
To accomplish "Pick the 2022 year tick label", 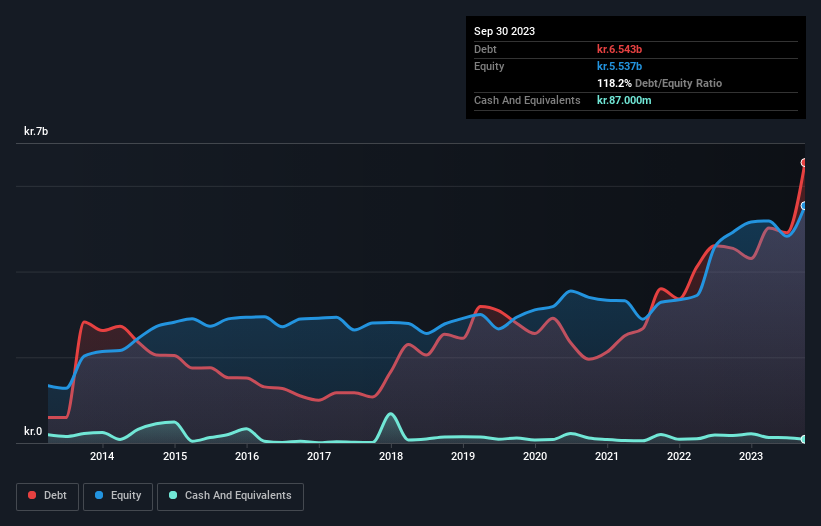I will point(679,457).
